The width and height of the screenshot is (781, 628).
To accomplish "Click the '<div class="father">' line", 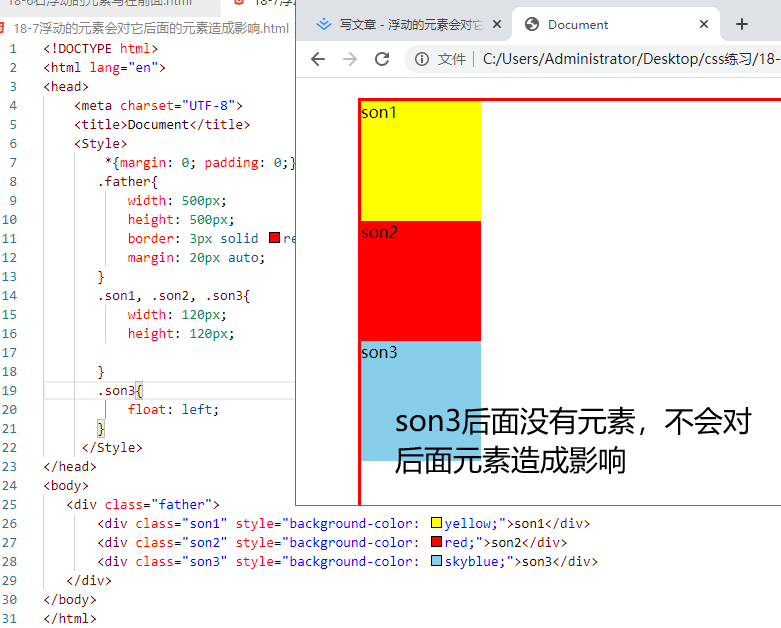I will [142, 504].
